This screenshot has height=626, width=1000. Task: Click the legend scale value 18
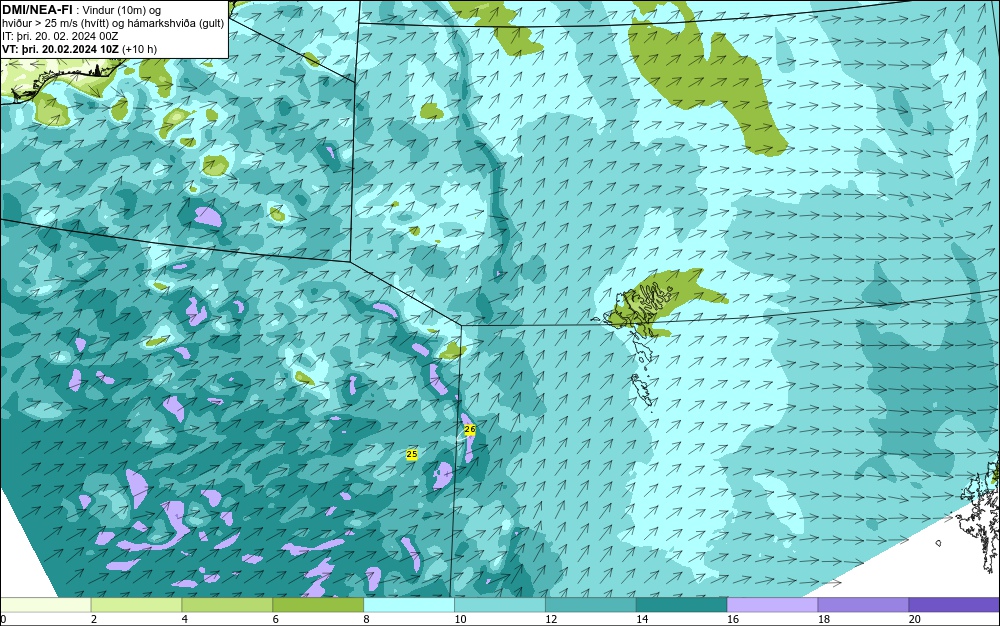click(x=824, y=619)
